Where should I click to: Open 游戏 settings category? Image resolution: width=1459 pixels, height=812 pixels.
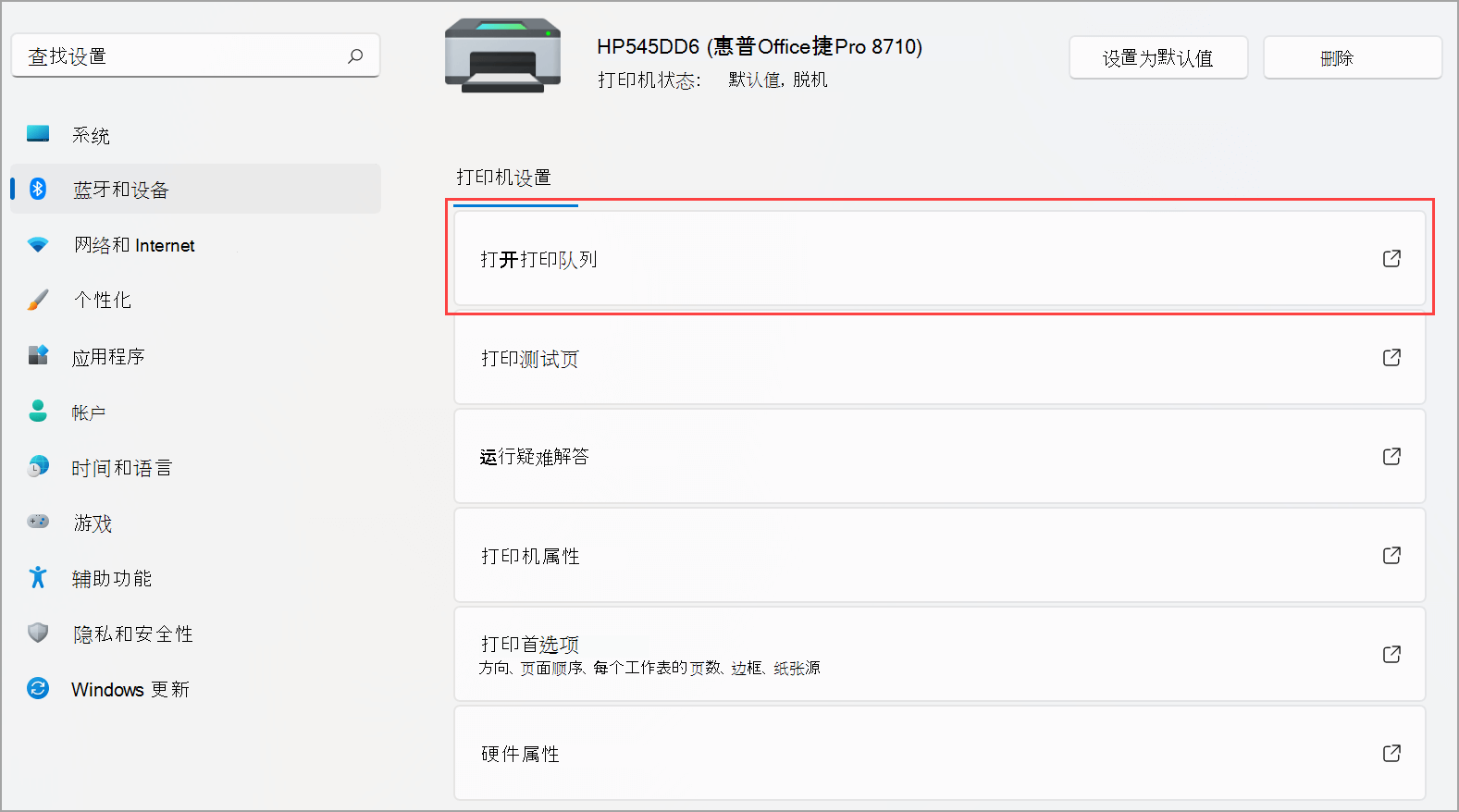click(x=195, y=523)
